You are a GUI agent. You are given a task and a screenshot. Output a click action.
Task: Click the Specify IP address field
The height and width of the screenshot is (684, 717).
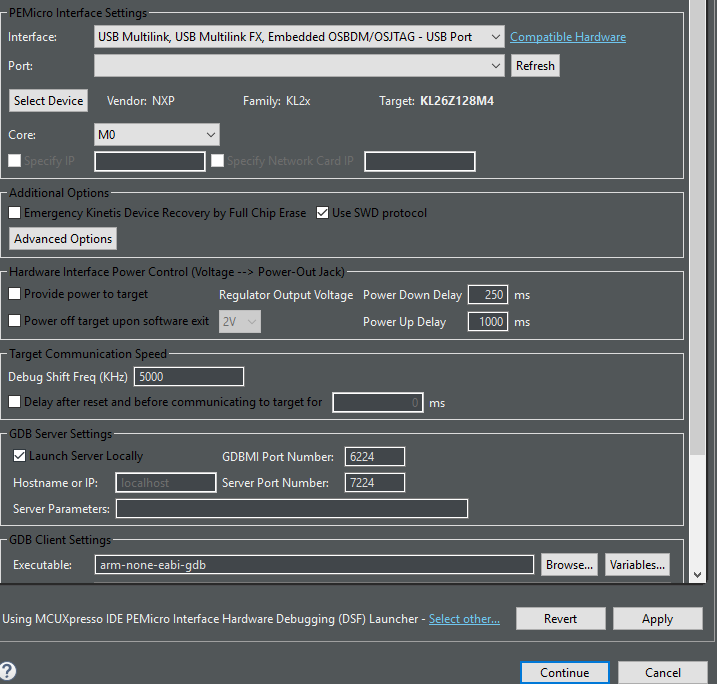click(150, 161)
